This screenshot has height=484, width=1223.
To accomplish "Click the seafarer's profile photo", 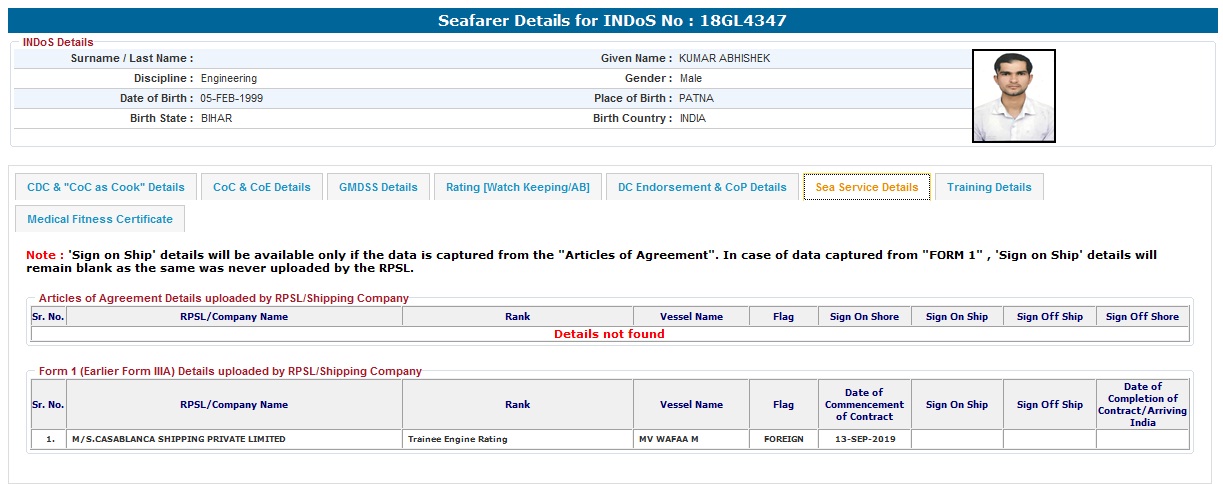I will 1013,96.
